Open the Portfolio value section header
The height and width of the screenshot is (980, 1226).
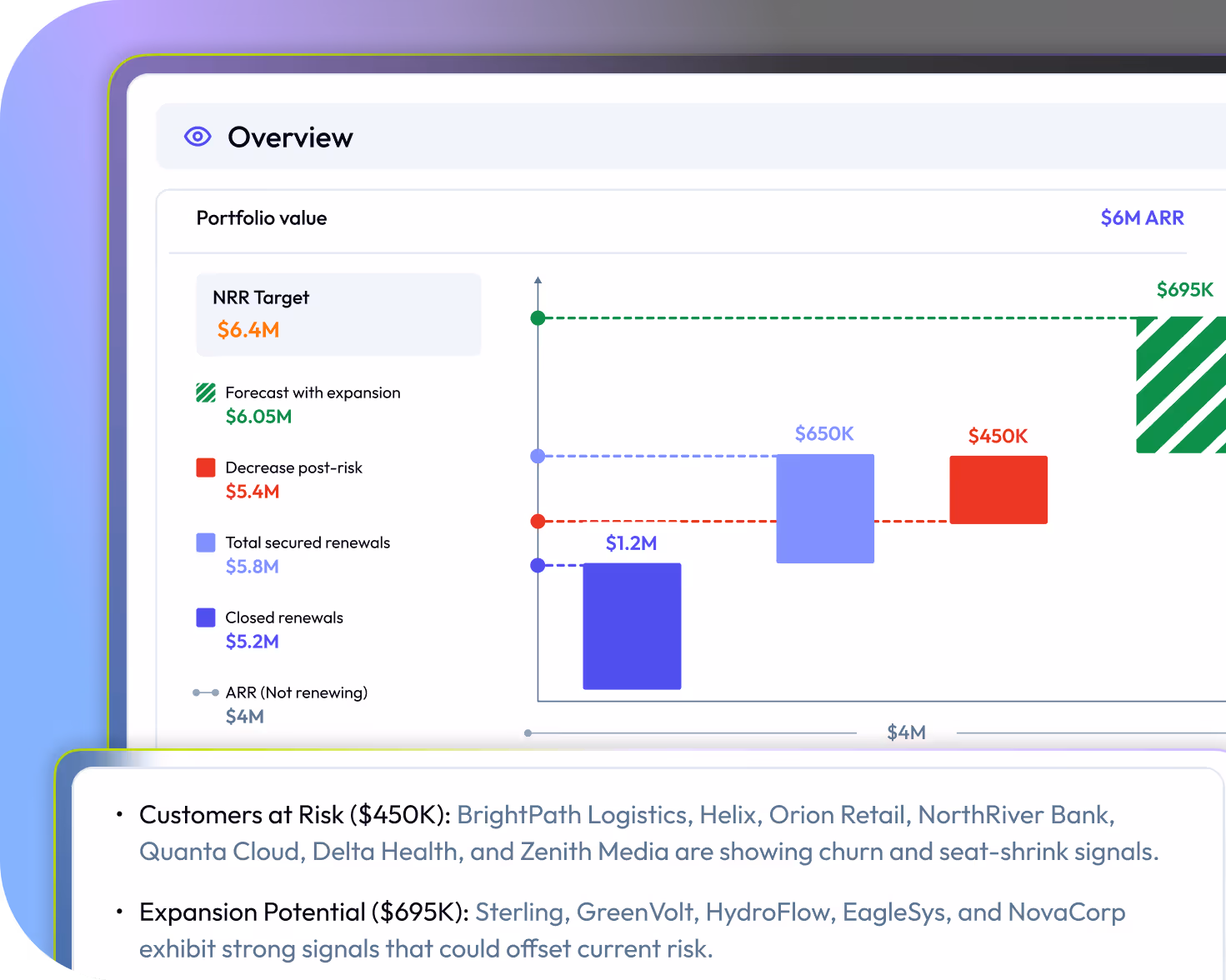(261, 217)
